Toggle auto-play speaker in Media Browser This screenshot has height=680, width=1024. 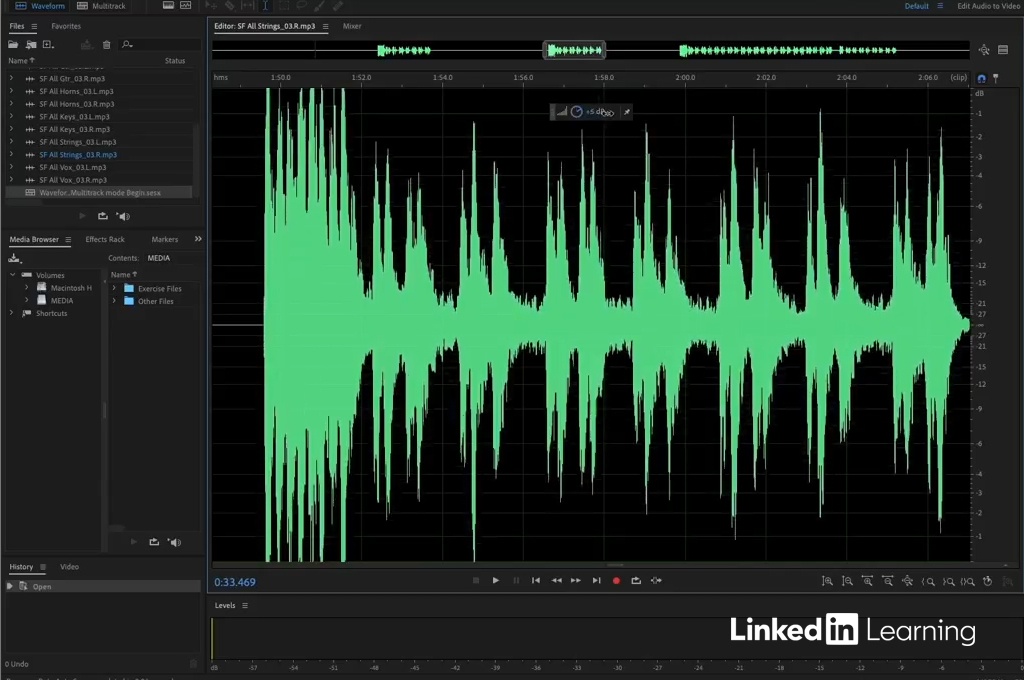click(174, 542)
